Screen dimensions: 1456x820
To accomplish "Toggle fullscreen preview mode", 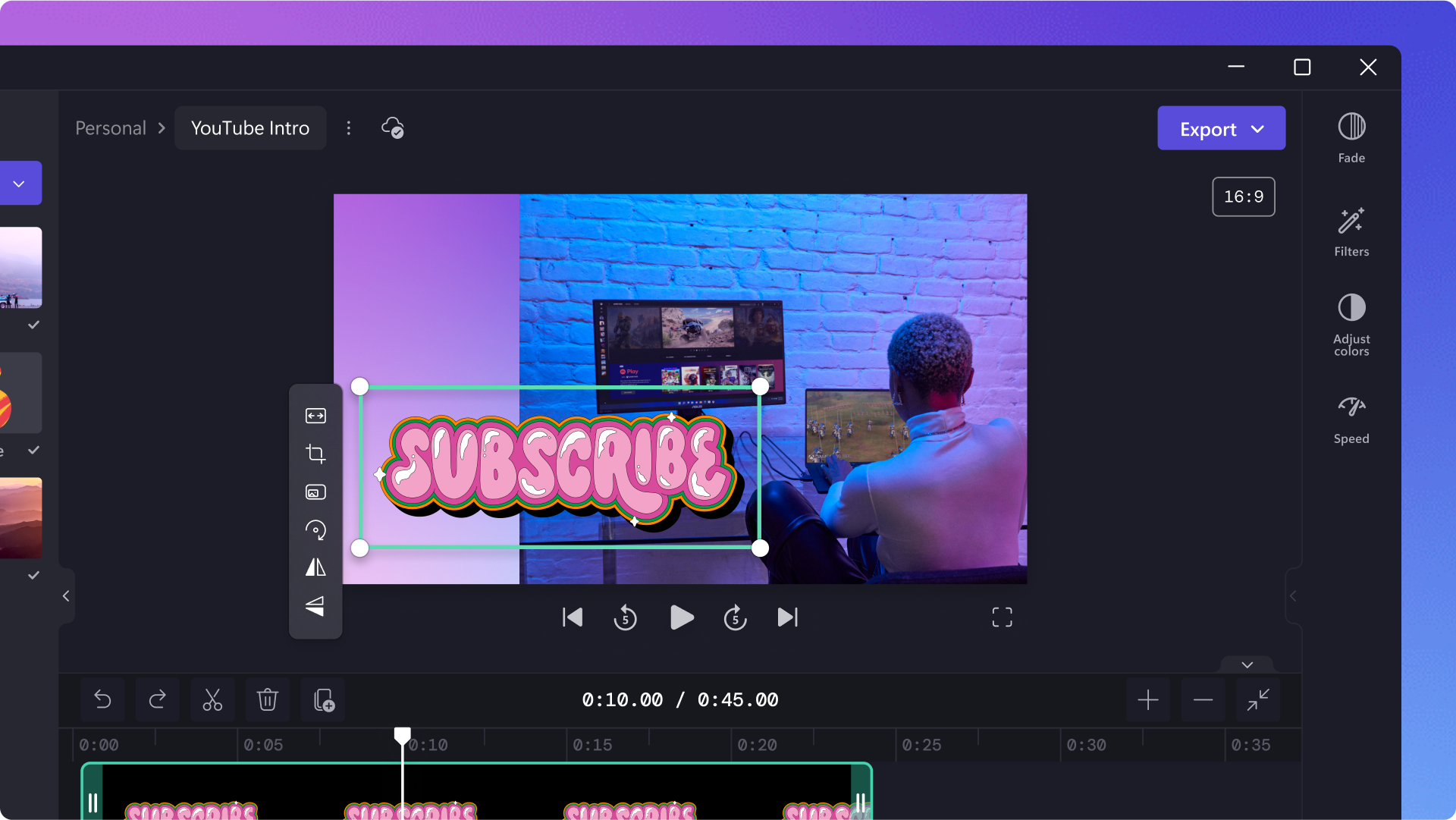I will click(1000, 617).
